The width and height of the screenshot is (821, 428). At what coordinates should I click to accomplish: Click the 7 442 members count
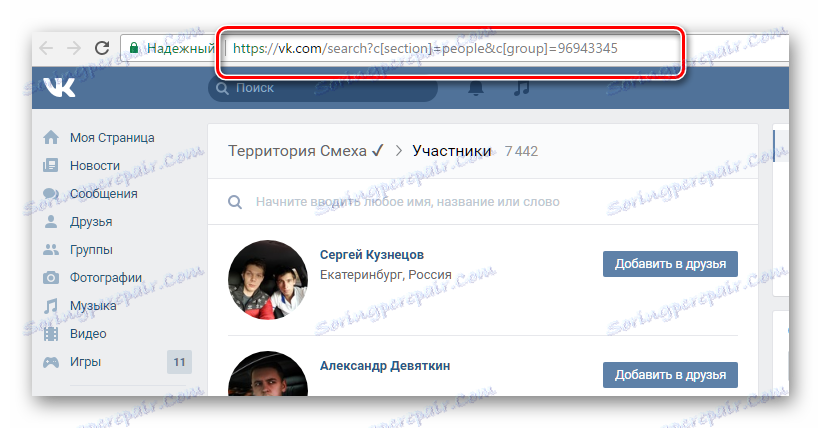click(521, 151)
